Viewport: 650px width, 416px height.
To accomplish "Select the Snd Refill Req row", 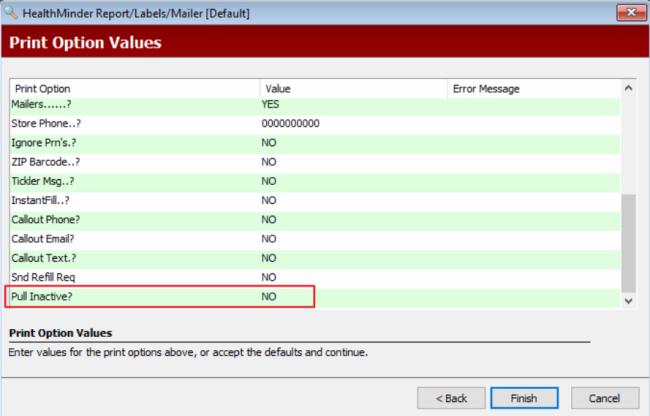I will [315, 278].
